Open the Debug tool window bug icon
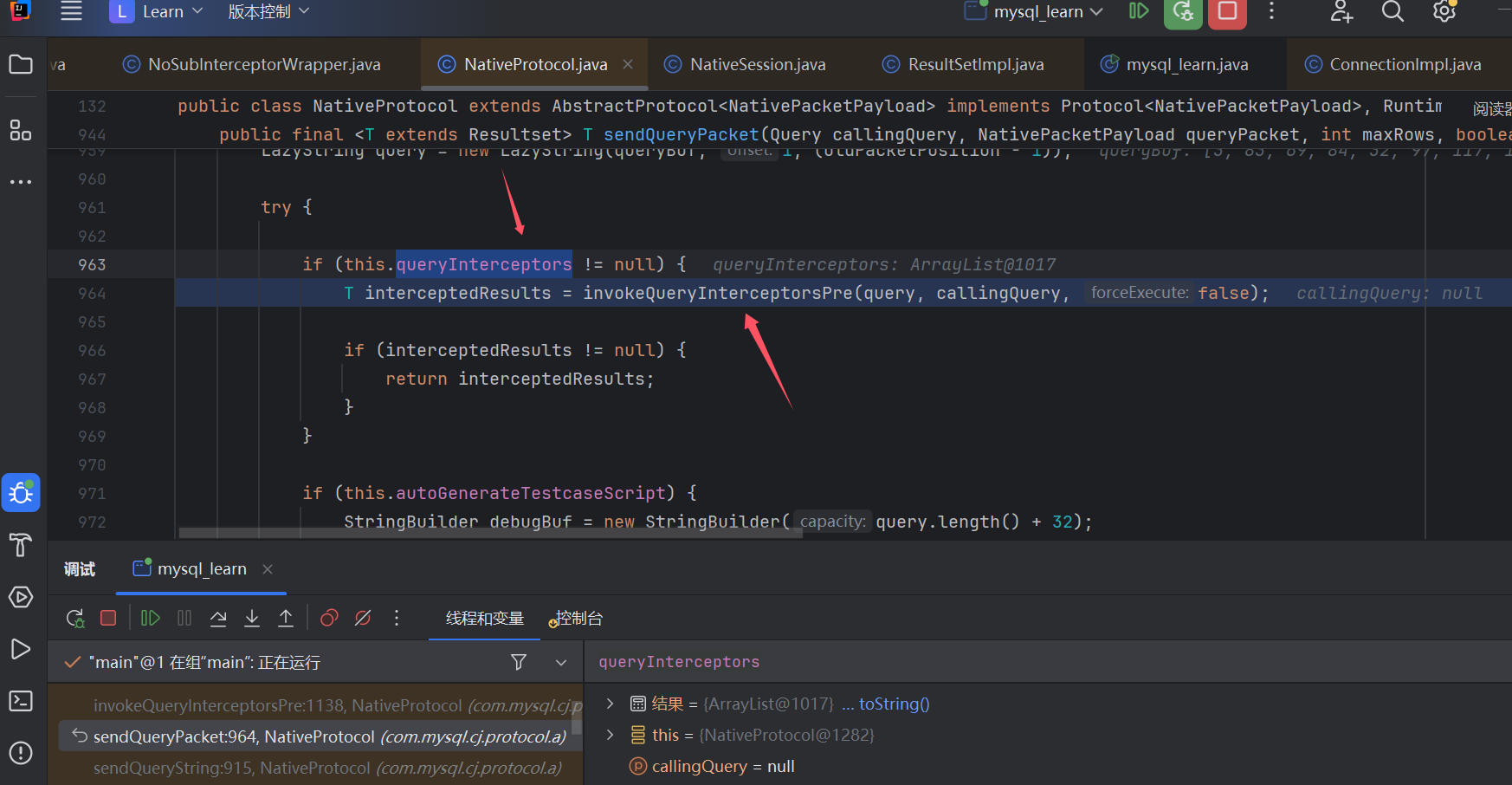 (x=21, y=493)
